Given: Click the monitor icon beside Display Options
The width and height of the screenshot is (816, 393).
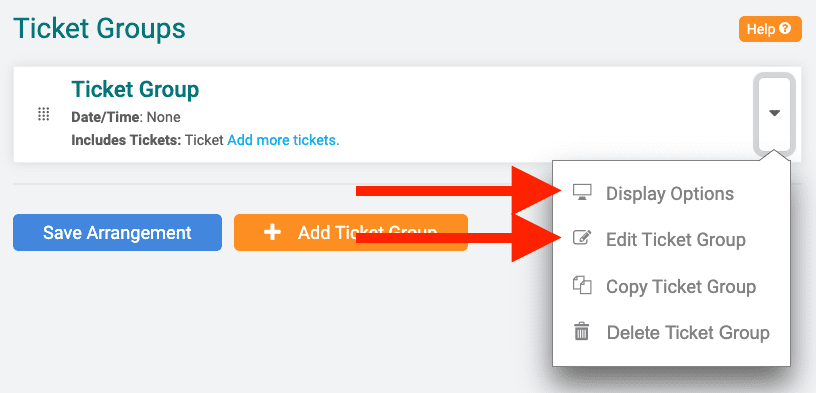Looking at the screenshot, I should click(x=582, y=193).
